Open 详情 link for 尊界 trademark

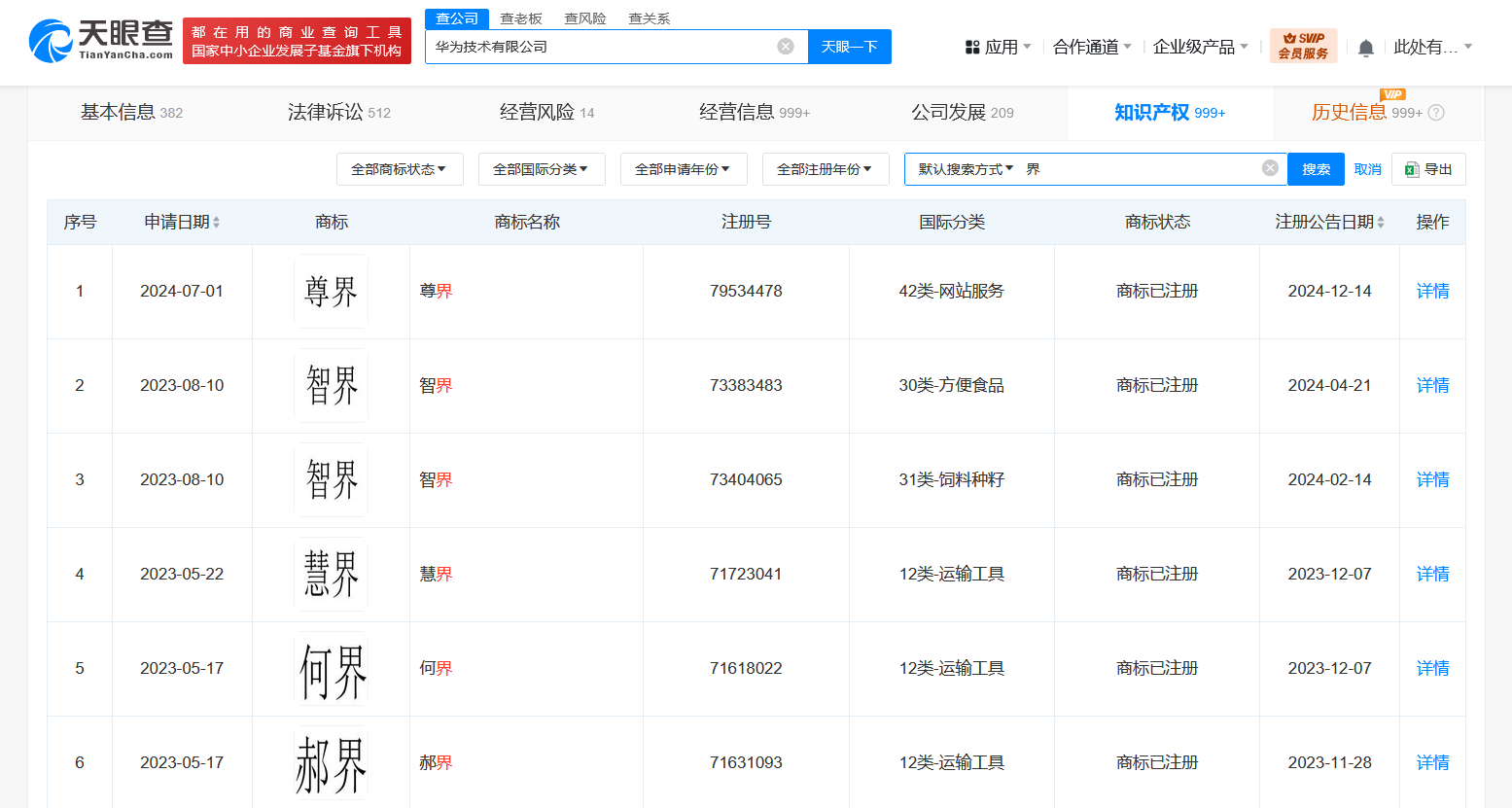click(1432, 291)
